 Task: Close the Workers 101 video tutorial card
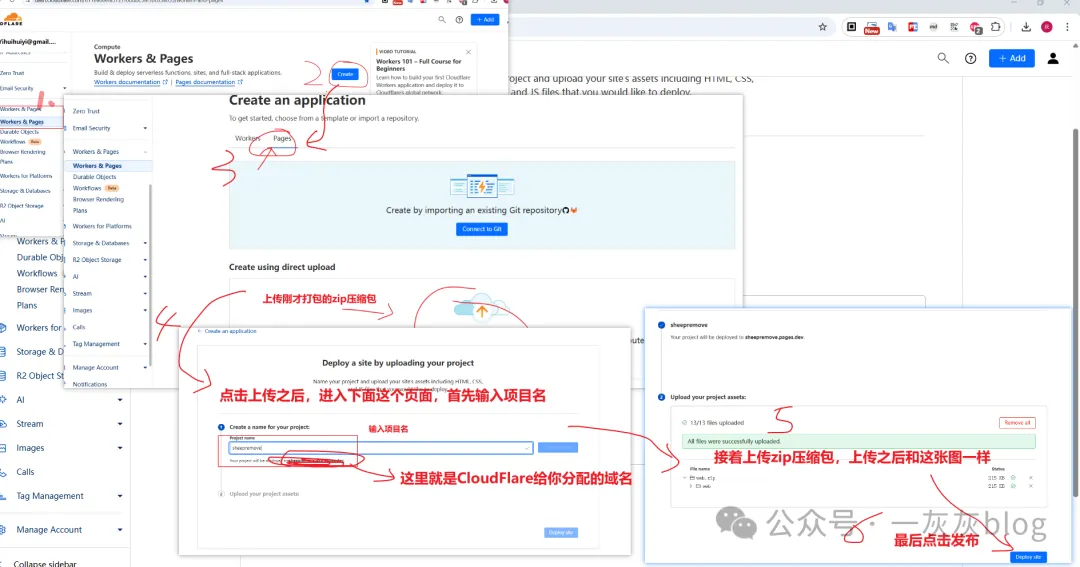coord(467,50)
